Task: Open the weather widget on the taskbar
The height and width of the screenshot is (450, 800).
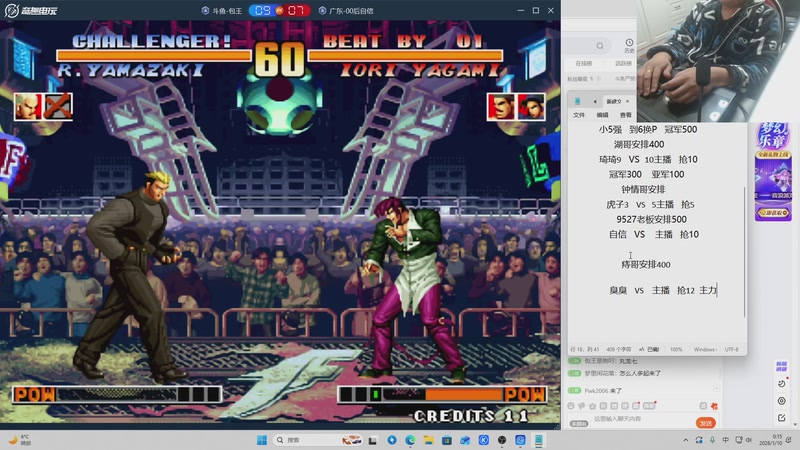Action: (19, 440)
